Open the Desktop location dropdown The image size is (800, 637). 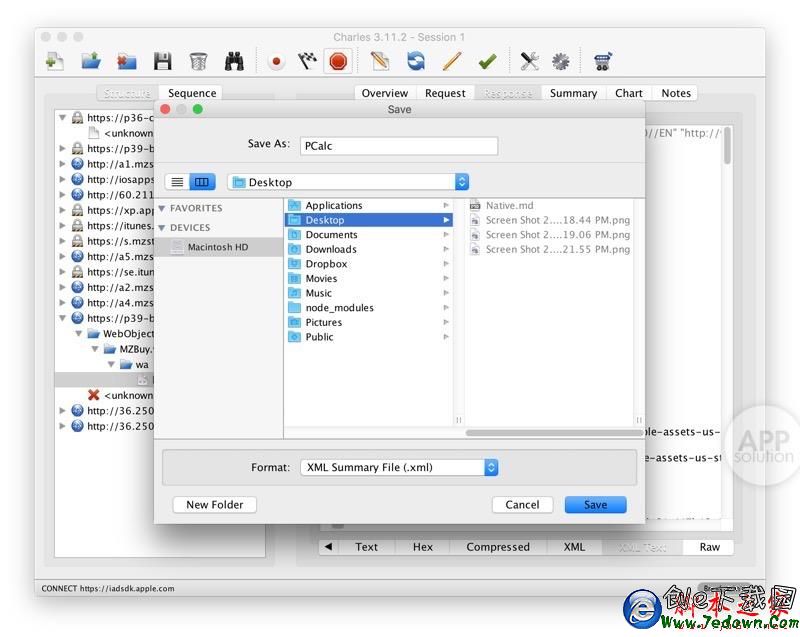348,182
